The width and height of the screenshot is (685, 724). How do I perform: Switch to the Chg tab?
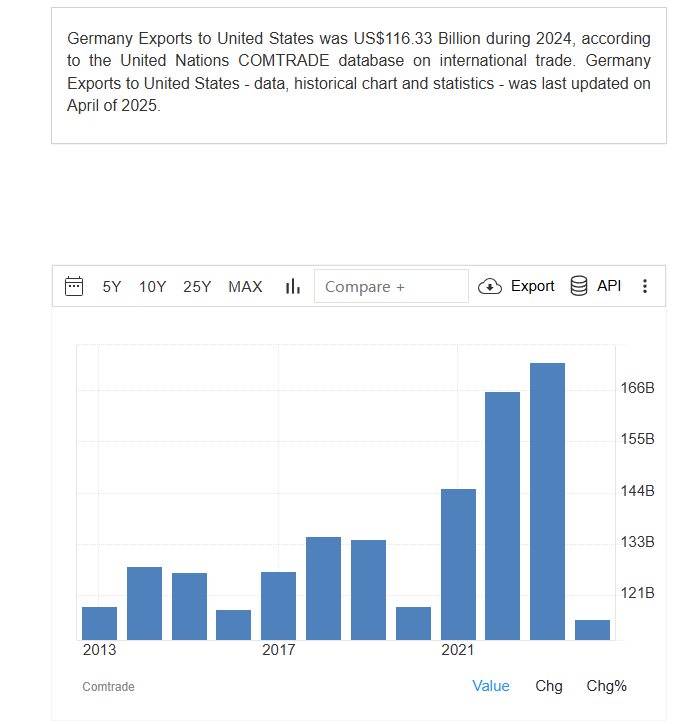(549, 686)
